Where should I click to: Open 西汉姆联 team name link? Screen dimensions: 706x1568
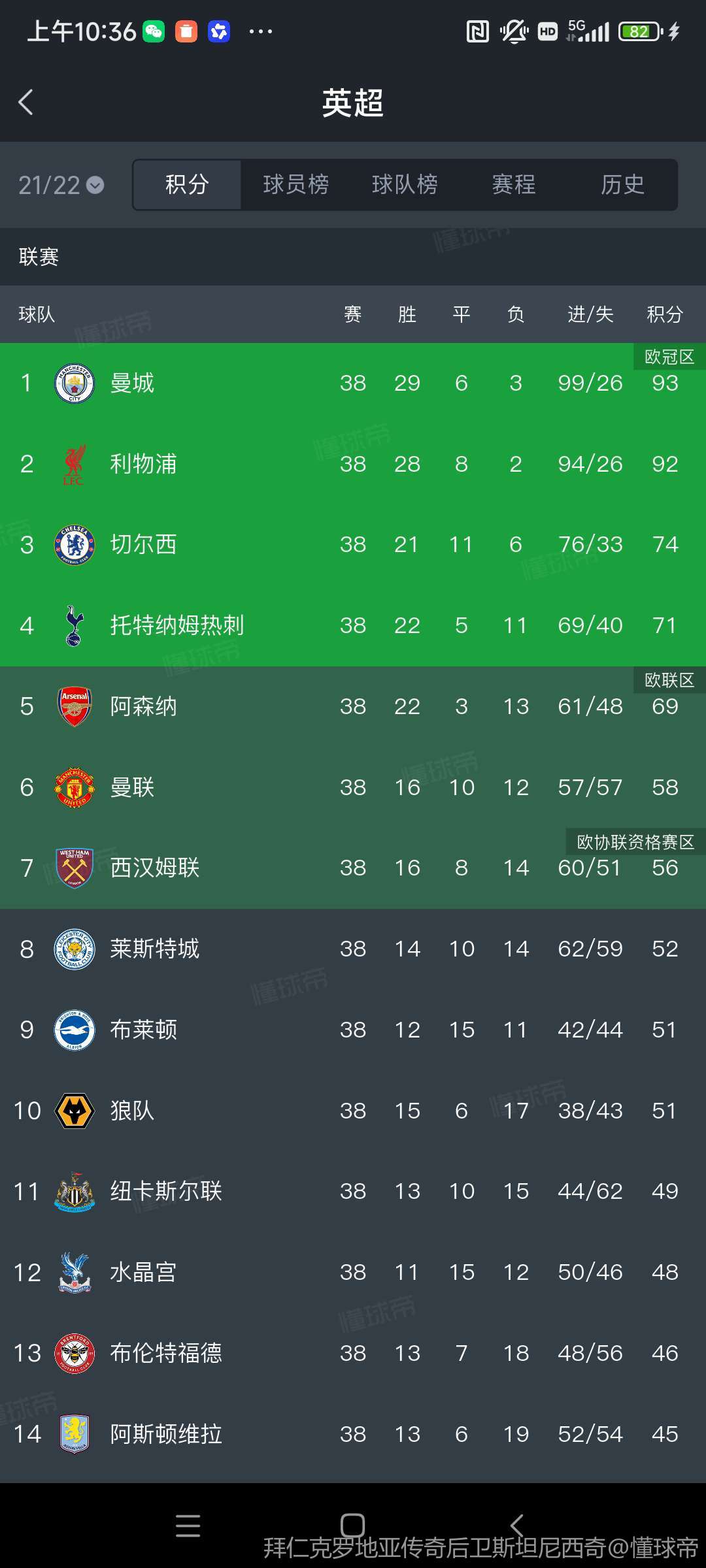tap(155, 868)
